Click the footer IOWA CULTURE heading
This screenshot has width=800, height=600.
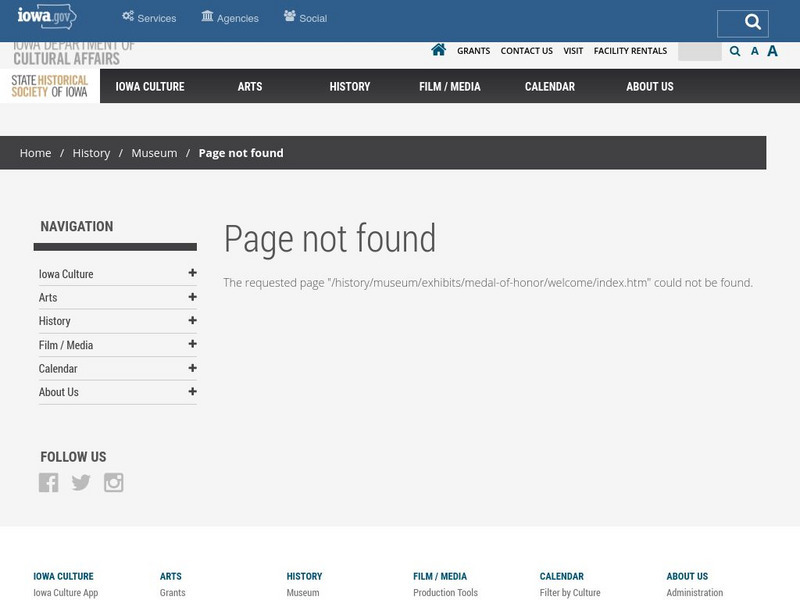(x=63, y=576)
